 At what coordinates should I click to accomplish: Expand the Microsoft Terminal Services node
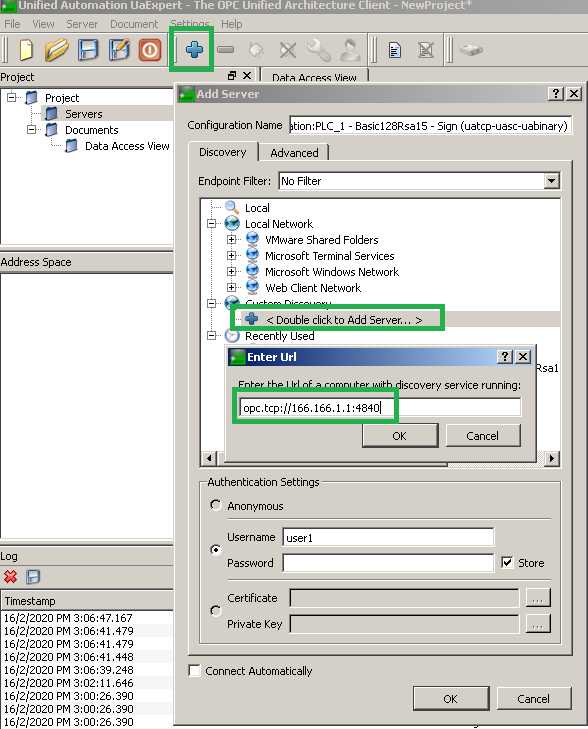pos(231,256)
